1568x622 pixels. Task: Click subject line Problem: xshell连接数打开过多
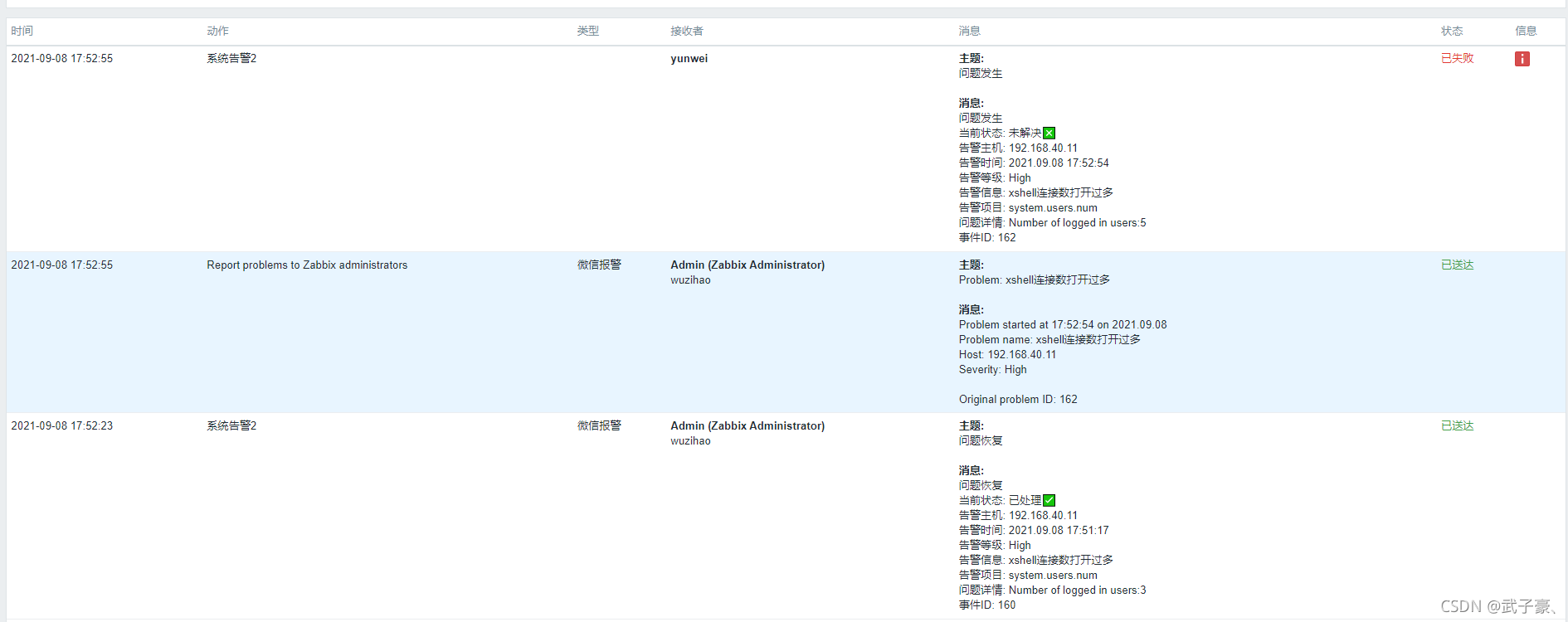(x=1035, y=279)
